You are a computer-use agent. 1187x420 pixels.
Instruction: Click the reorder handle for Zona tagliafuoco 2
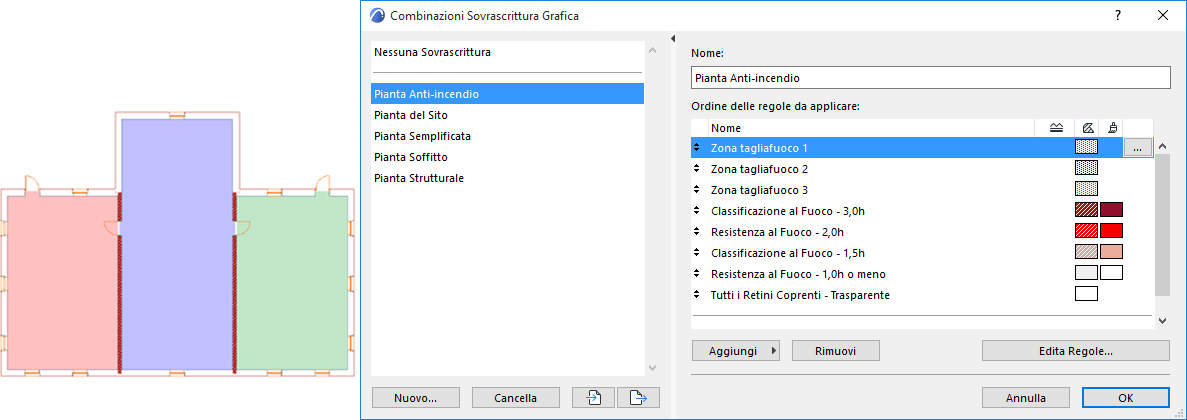click(696, 168)
